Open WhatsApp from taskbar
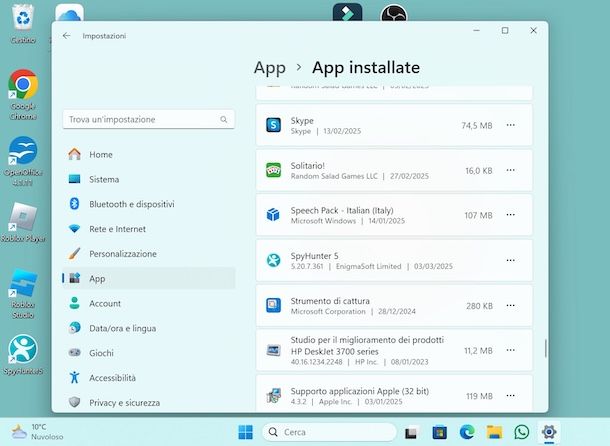 (522, 432)
